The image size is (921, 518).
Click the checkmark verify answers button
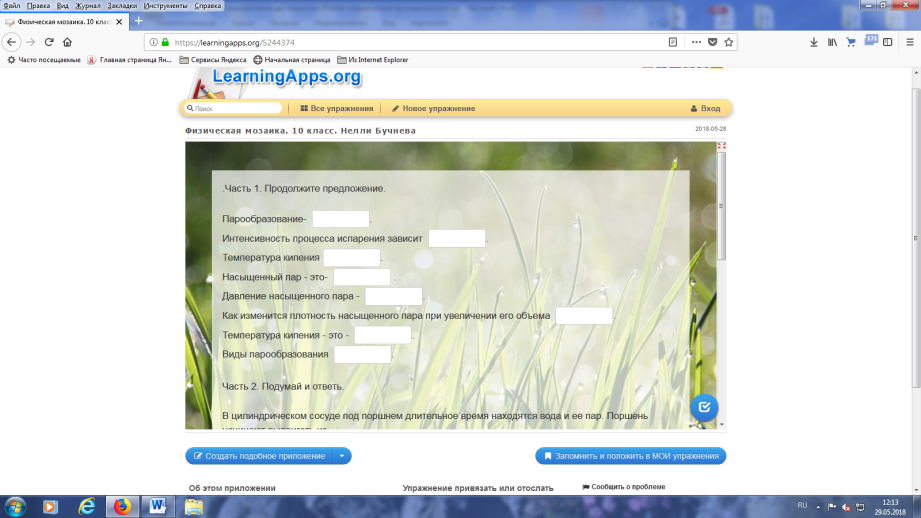(704, 408)
